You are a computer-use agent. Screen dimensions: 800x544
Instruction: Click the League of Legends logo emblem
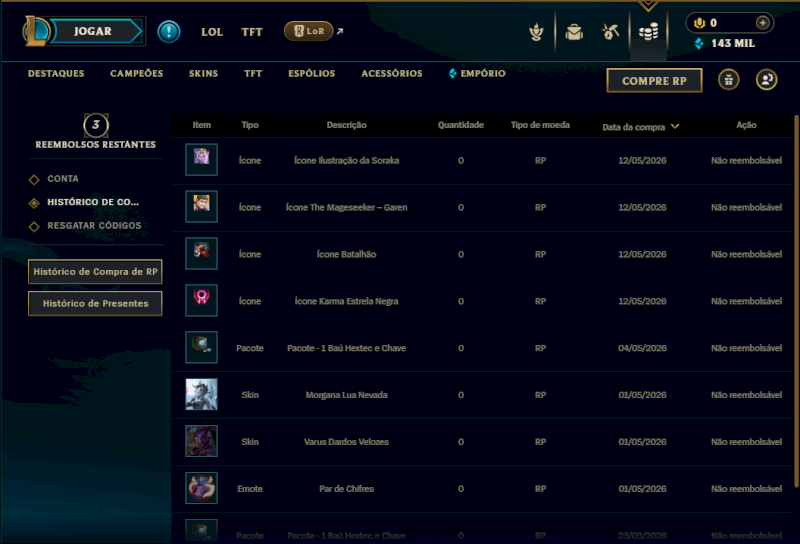[x=36, y=31]
